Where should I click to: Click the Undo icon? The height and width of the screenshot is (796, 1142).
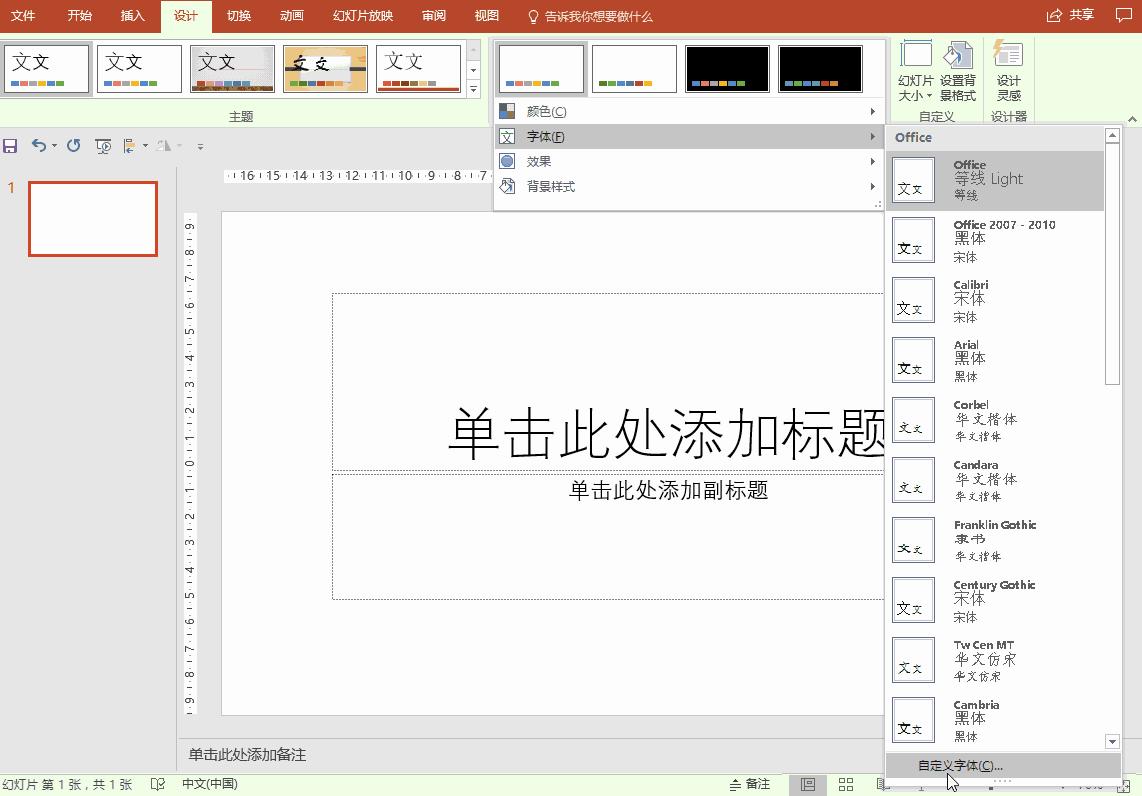[x=38, y=145]
